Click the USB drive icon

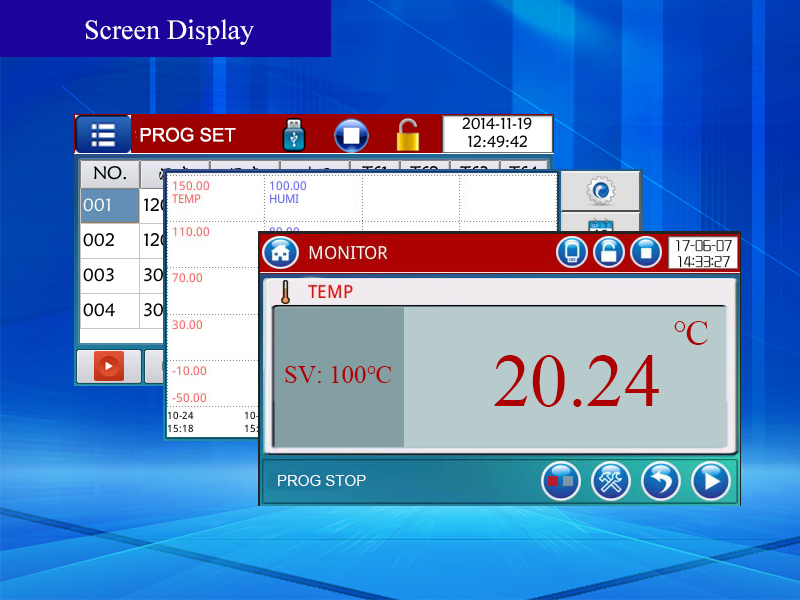coord(292,135)
